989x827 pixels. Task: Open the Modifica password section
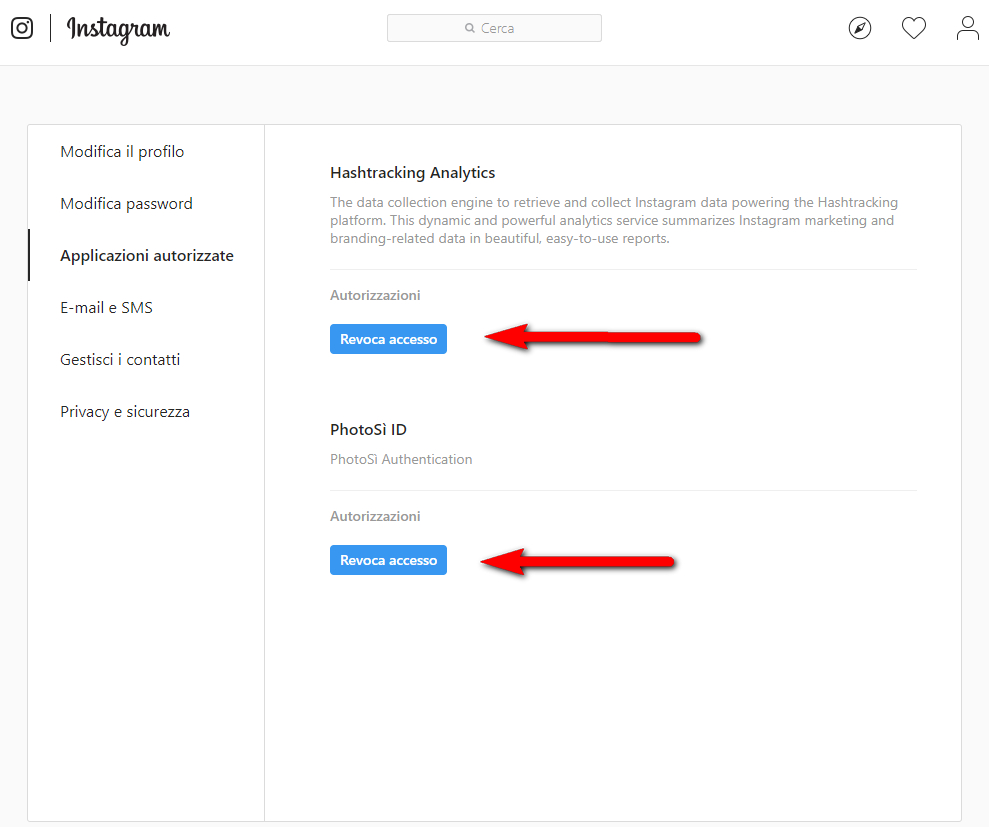126,203
